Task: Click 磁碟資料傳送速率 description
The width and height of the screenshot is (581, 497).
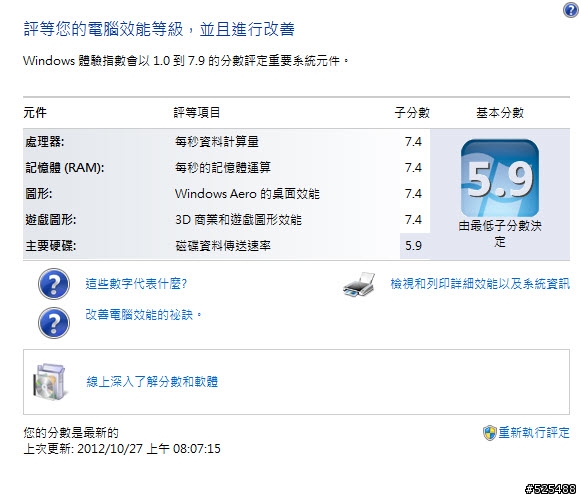Action: tap(223, 245)
